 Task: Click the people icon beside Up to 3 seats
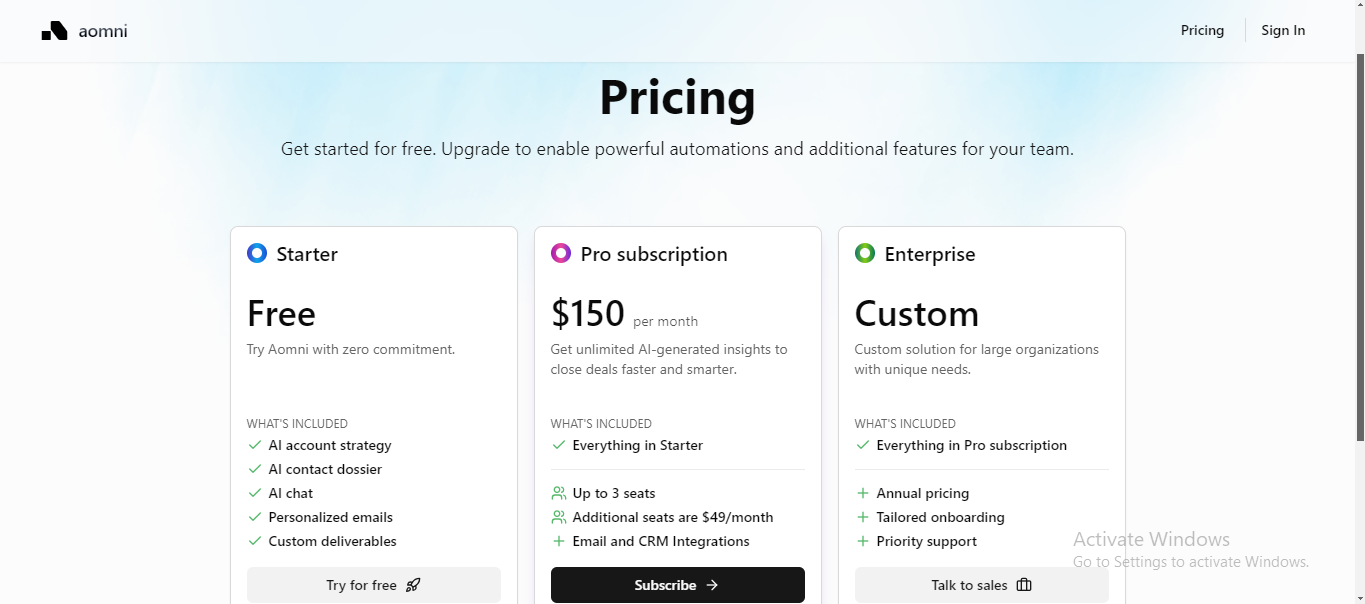[x=559, y=493]
